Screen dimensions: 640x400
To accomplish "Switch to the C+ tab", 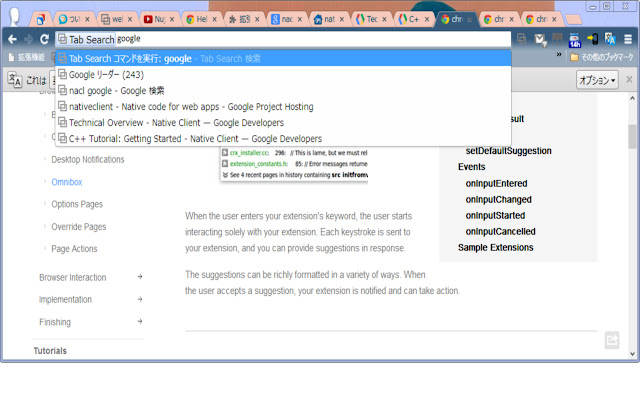I will tap(413, 19).
